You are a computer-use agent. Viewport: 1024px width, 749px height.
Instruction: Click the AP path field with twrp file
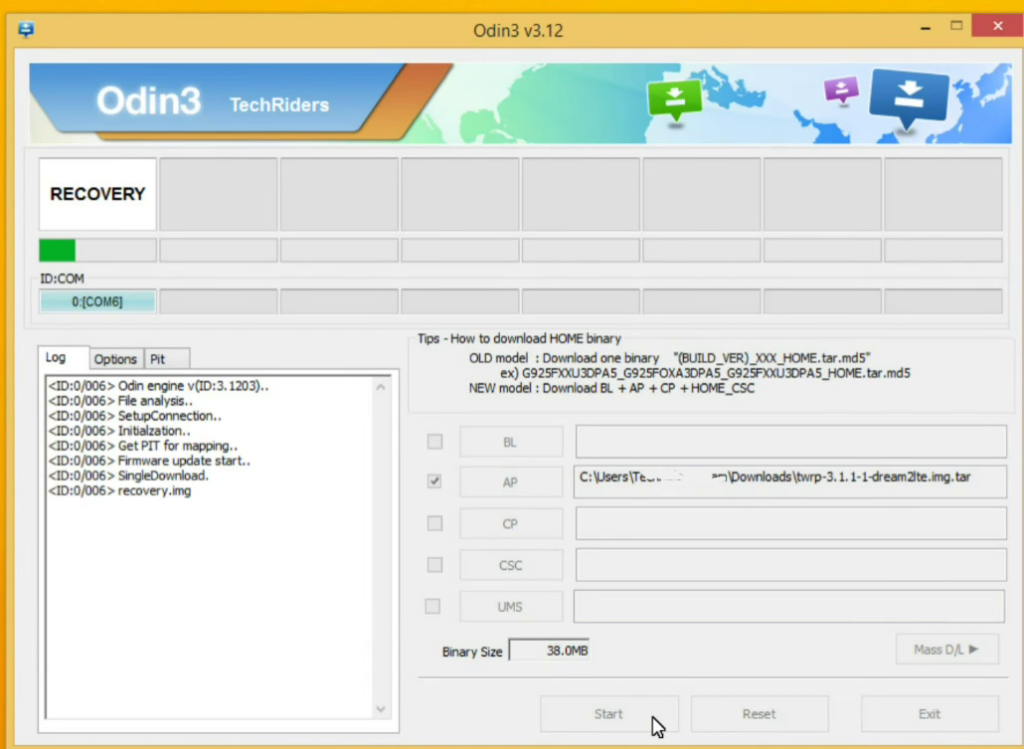(790, 482)
